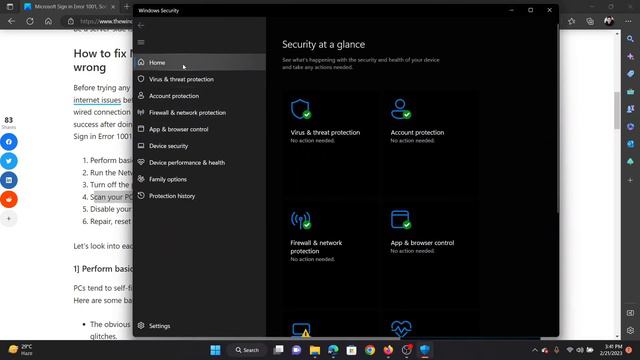Open Device security in the sidebar
This screenshot has width=640, height=360.
point(200,146)
